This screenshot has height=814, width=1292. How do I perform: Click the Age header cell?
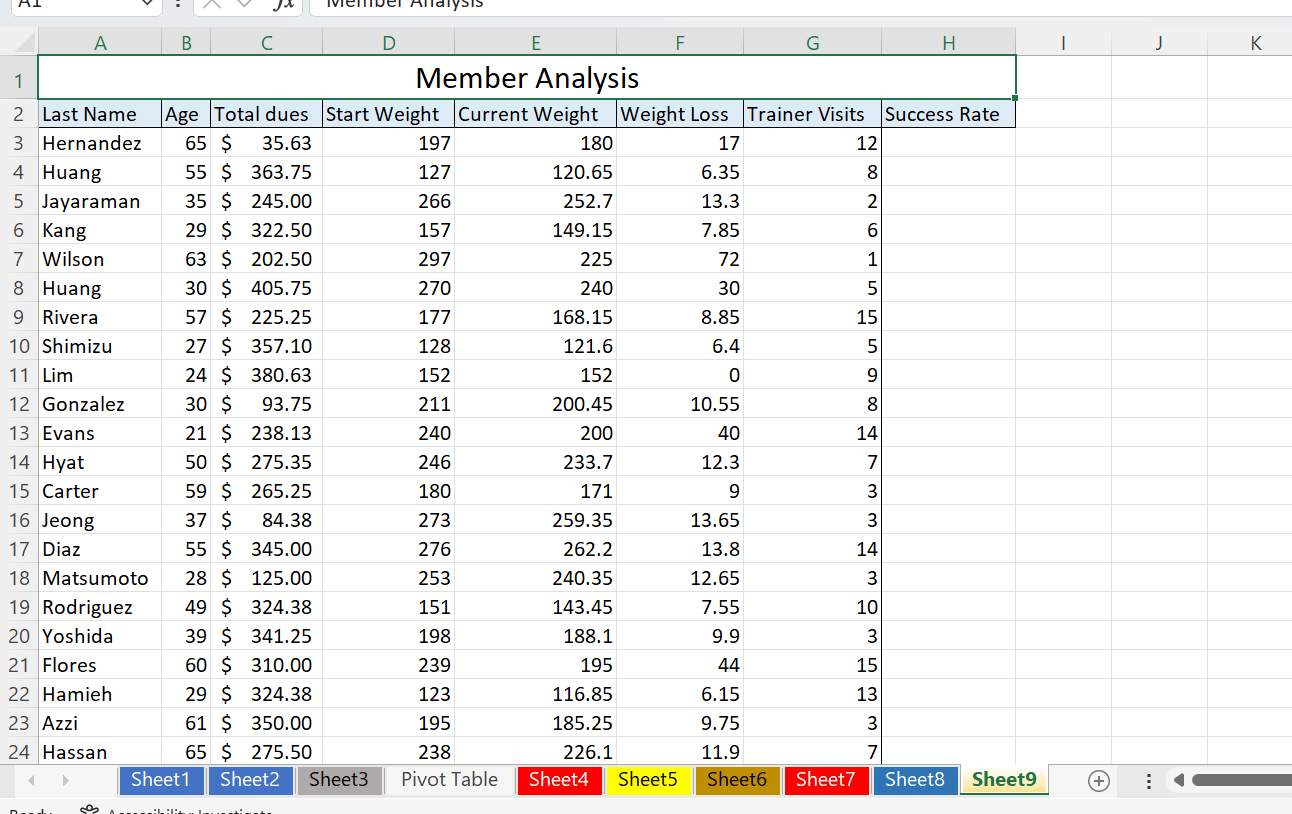(186, 114)
